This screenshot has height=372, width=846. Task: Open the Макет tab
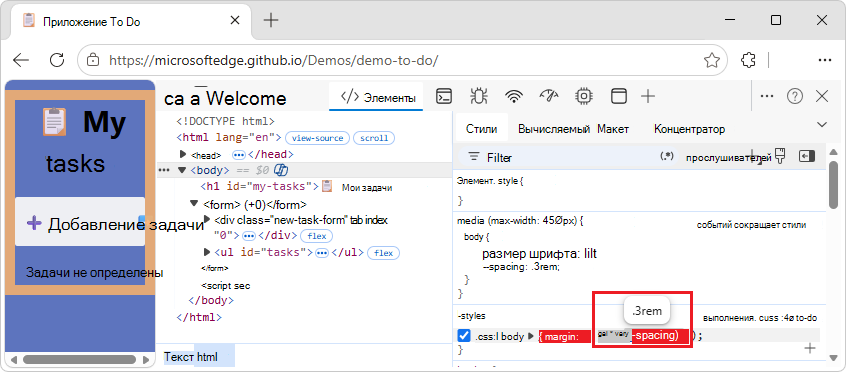[613, 129]
